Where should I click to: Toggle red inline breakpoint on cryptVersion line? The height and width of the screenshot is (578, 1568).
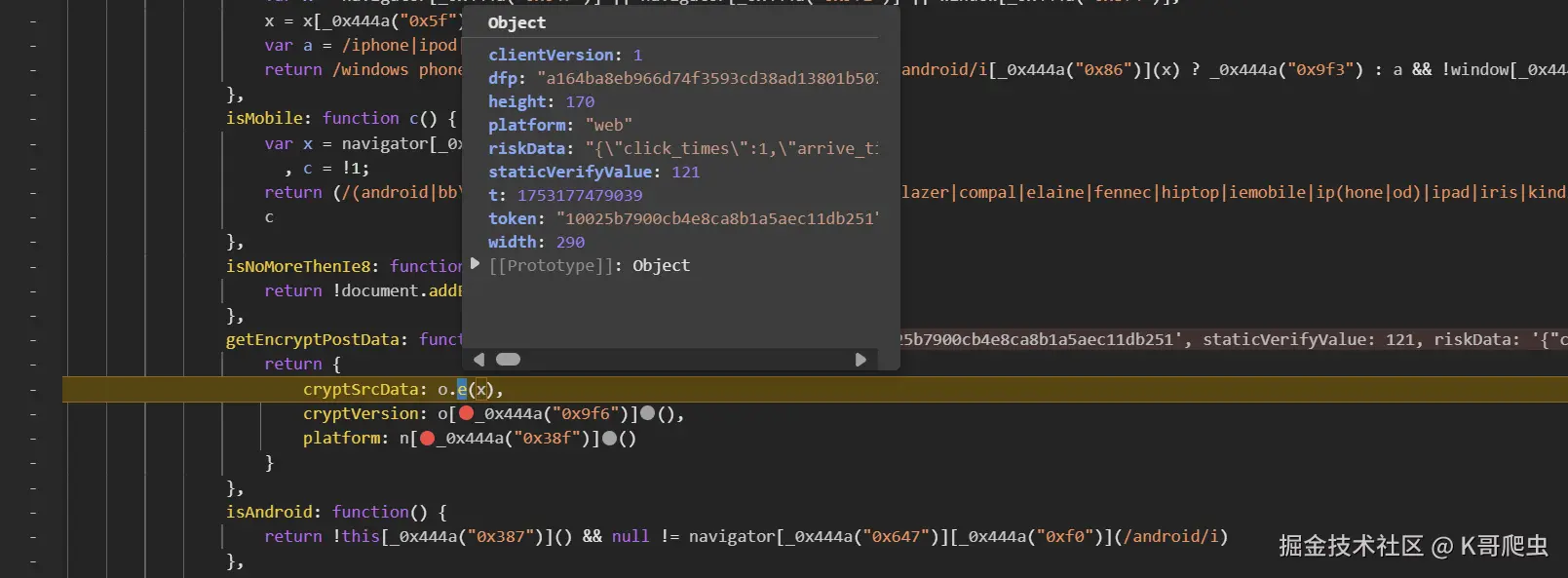coord(466,413)
